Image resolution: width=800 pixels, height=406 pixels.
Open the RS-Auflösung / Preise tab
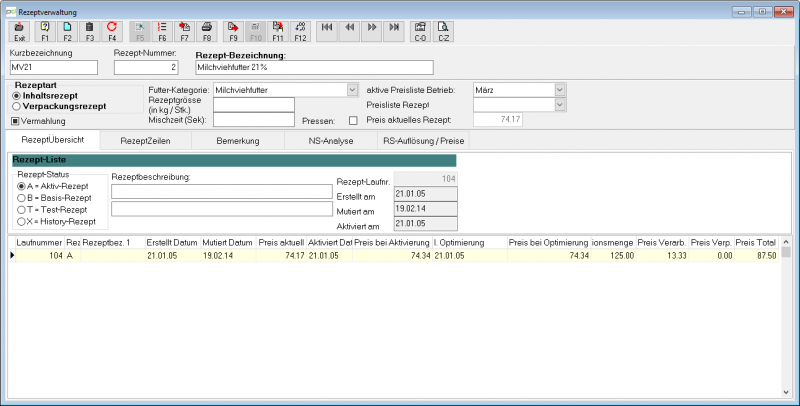click(423, 141)
